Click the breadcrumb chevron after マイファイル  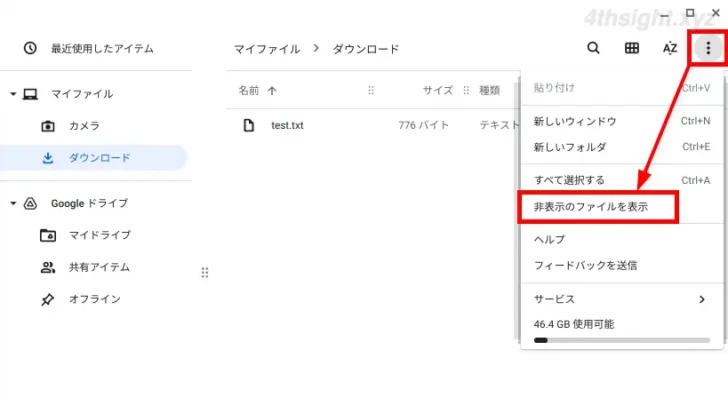316,48
